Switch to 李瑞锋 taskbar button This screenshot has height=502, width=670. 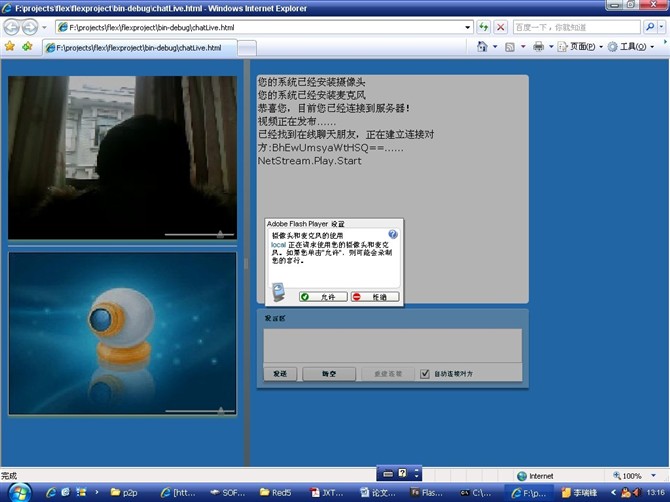click(x=579, y=493)
